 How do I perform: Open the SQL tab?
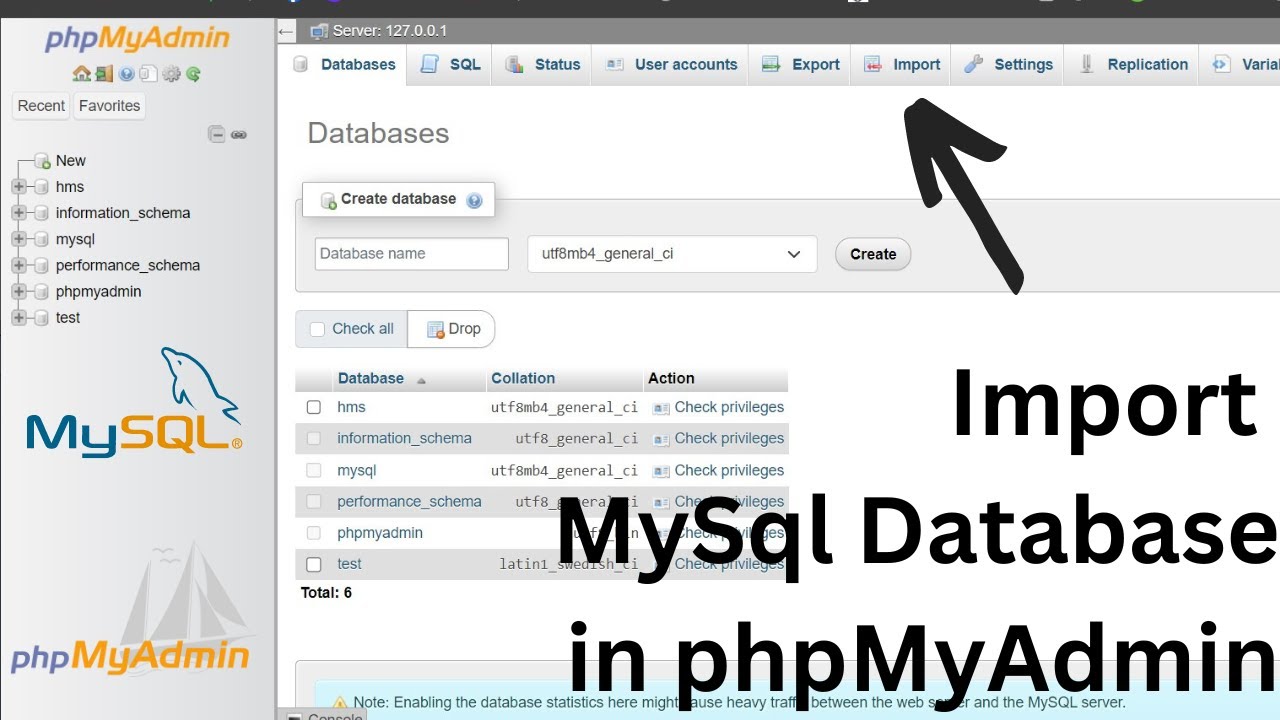point(450,65)
